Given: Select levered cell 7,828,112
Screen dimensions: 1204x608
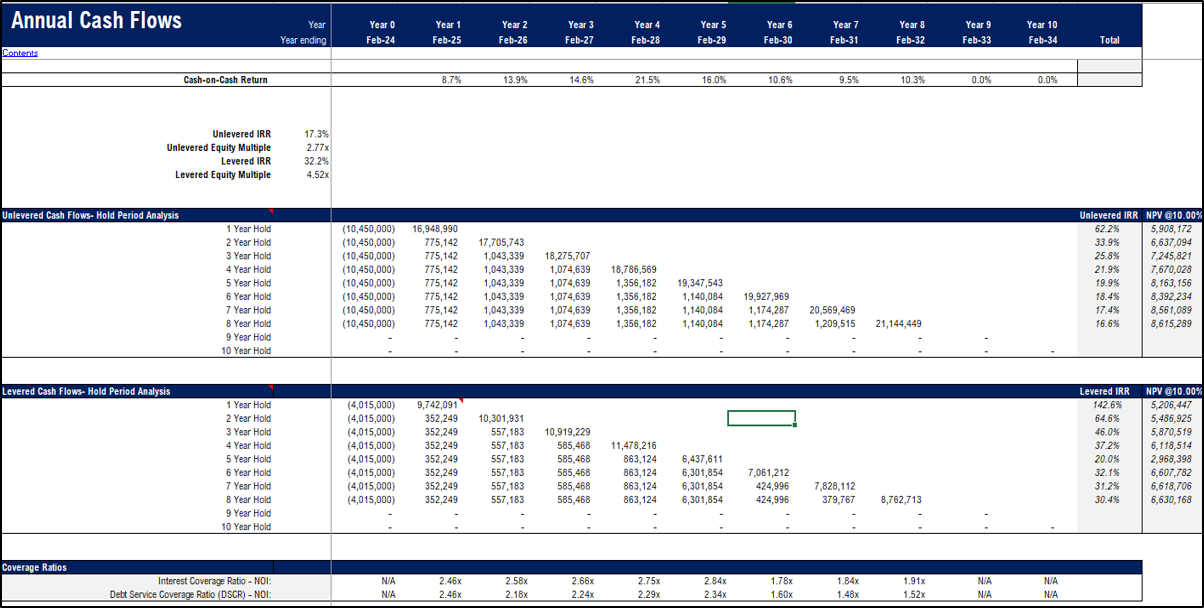Looking at the screenshot, I should pyautogui.click(x=834, y=486).
